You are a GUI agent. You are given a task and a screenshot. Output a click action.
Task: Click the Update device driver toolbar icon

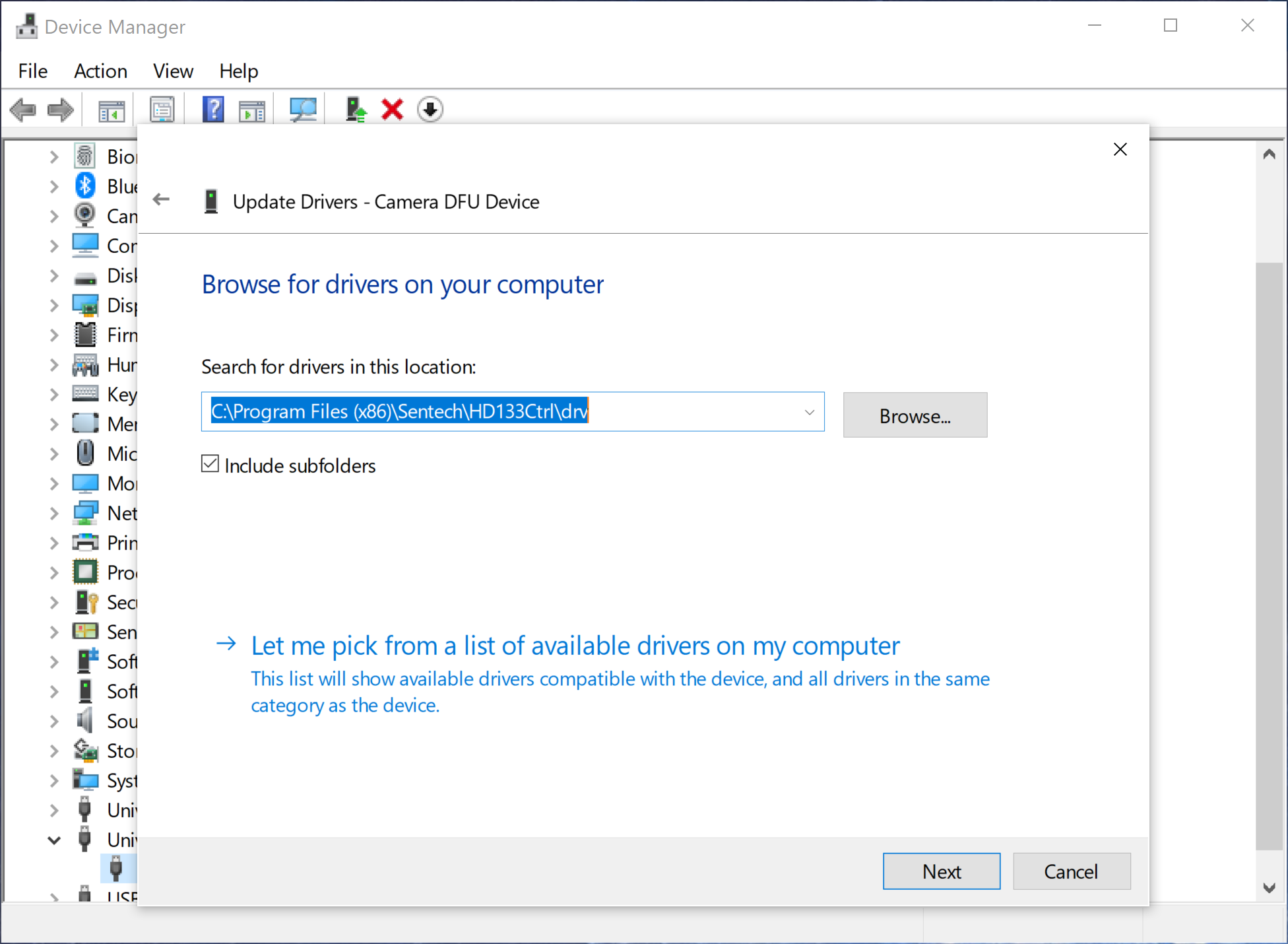(x=356, y=110)
